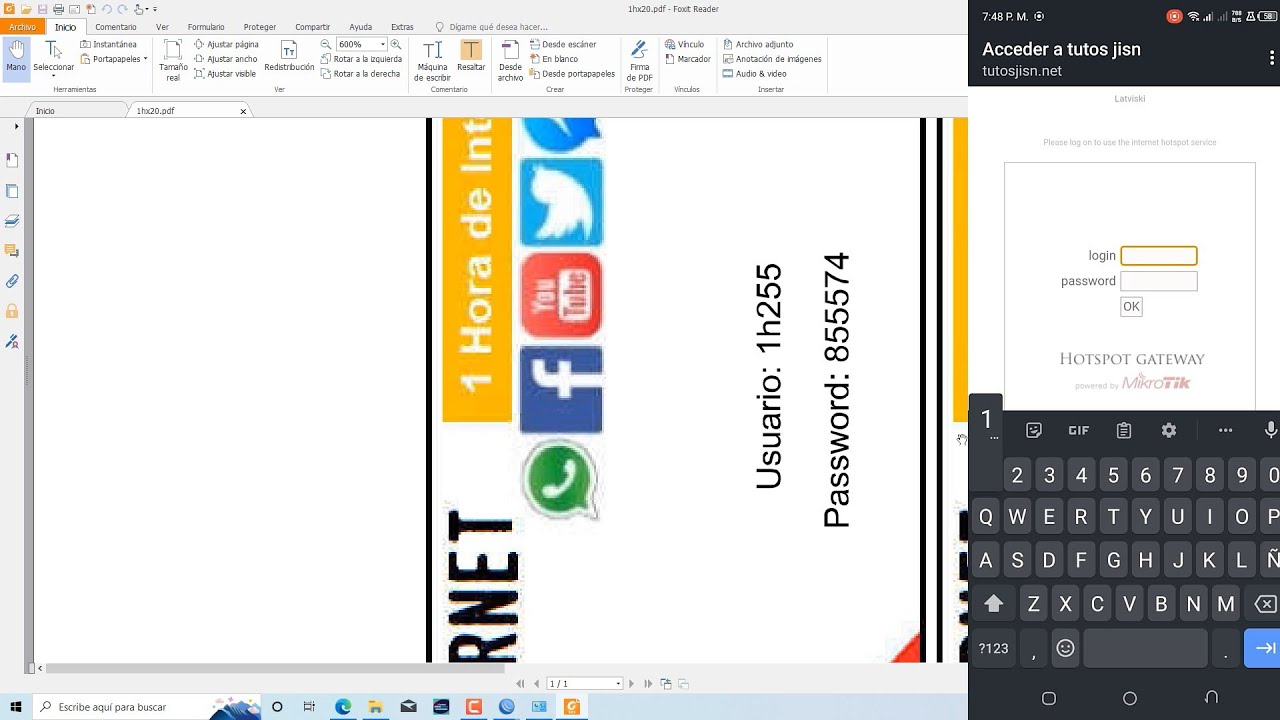Create PDF Desde escáner
This screenshot has height=720, width=1280.
tap(563, 45)
